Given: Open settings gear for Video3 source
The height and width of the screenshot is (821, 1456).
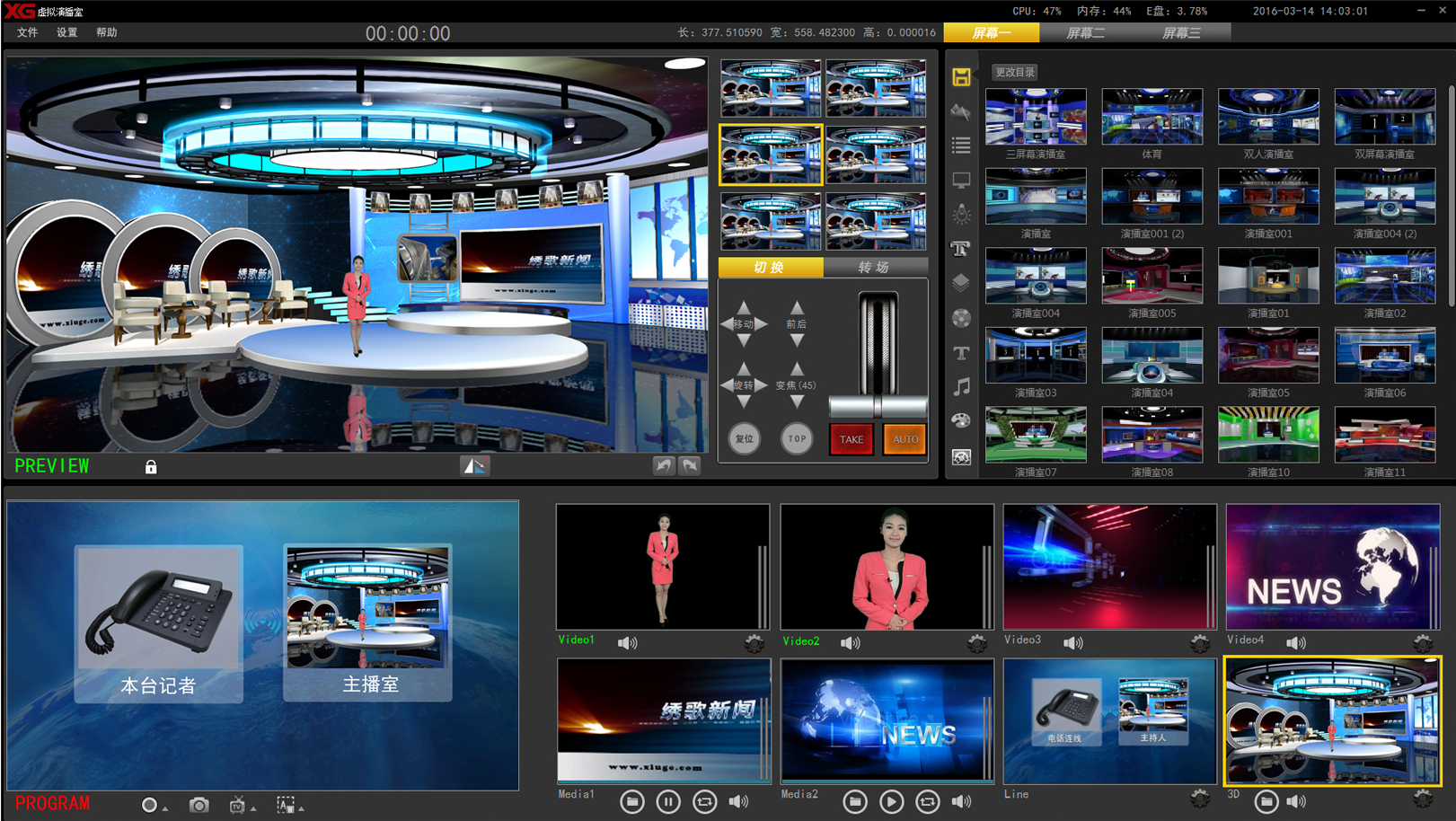Looking at the screenshot, I should (1199, 643).
